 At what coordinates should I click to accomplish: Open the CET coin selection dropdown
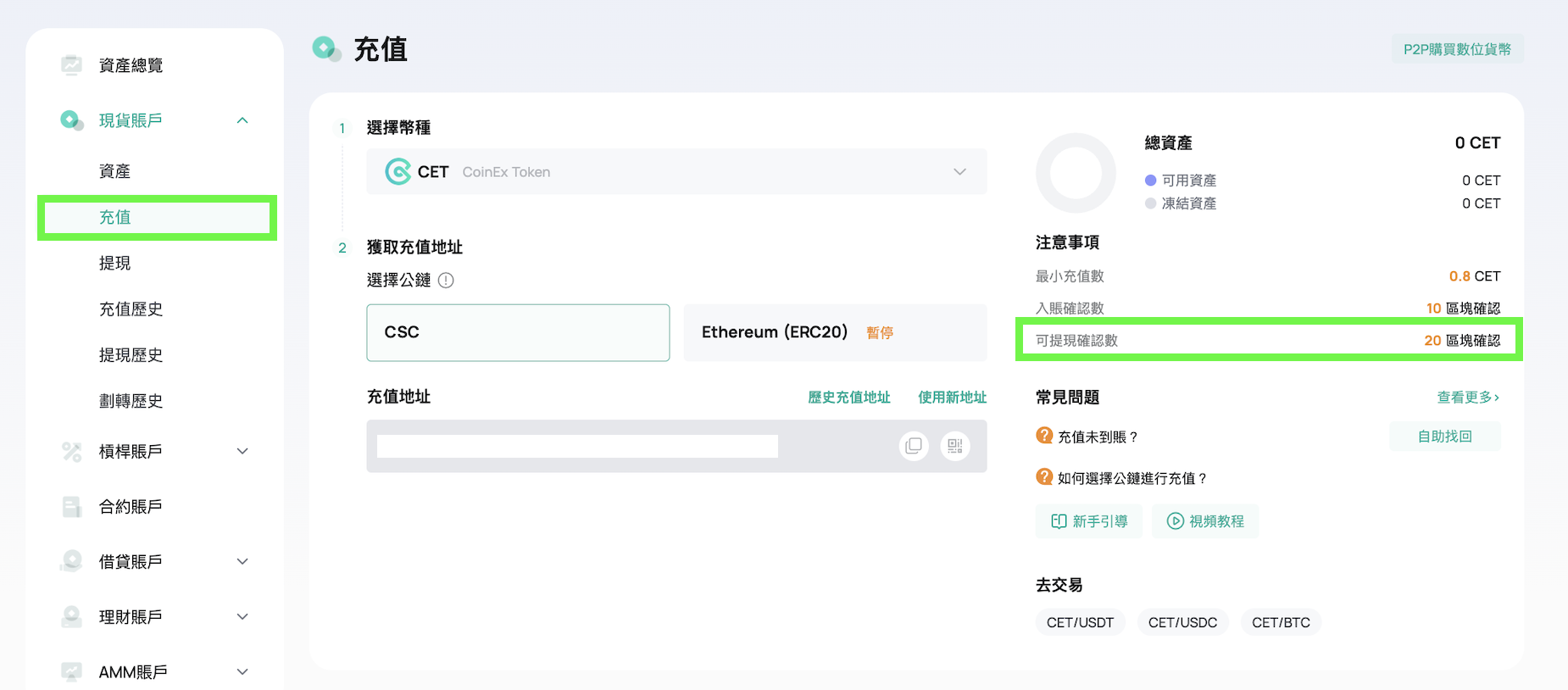click(x=676, y=172)
